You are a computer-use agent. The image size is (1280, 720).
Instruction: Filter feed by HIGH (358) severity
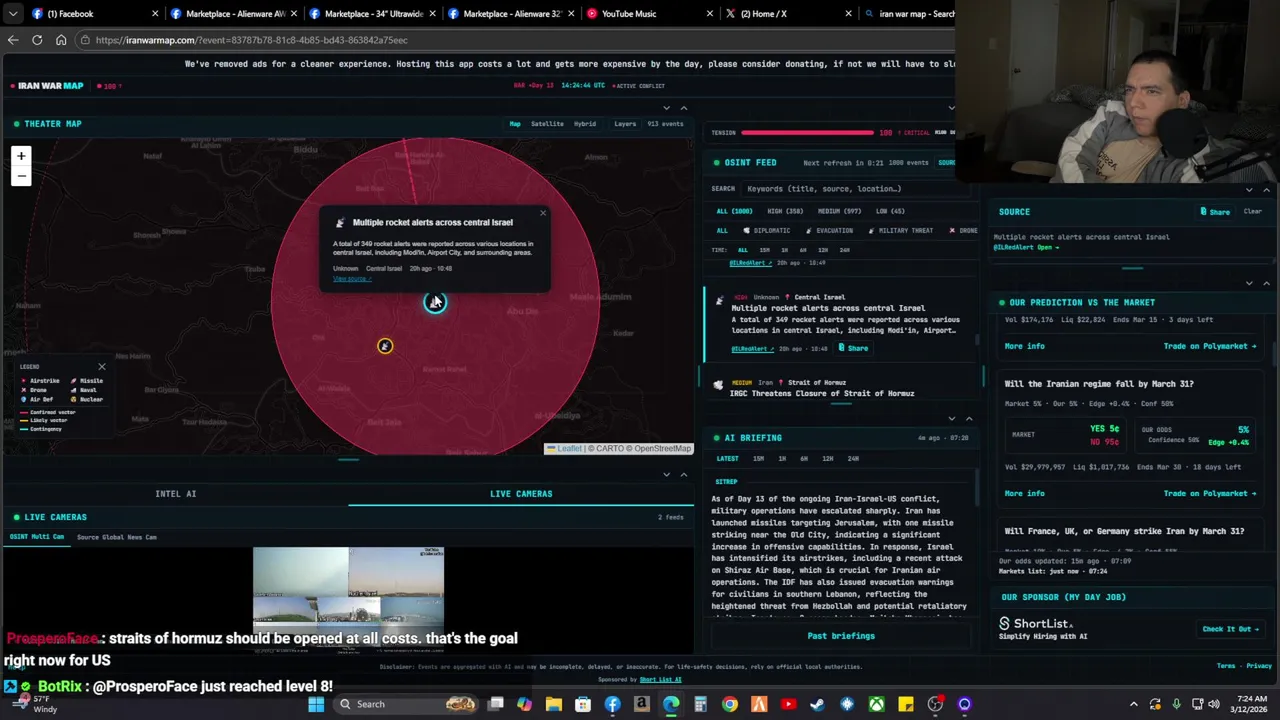coord(785,211)
